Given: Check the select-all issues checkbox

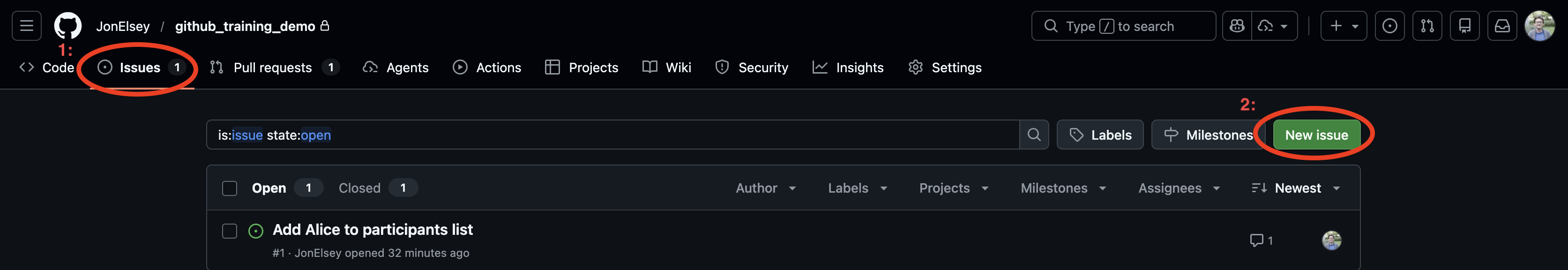Looking at the screenshot, I should (230, 188).
